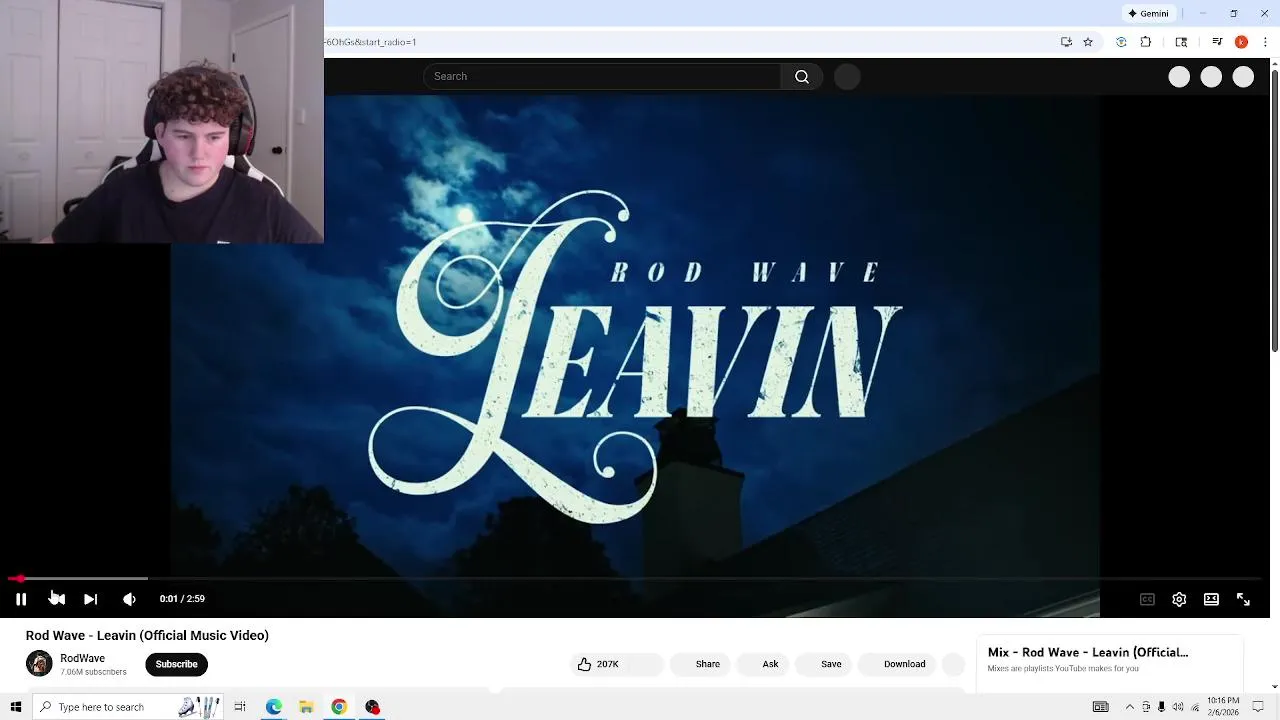Image resolution: width=1280 pixels, height=720 pixels.
Task: Open the Mix - Rod Wave playlist panel
Action: (1110, 661)
